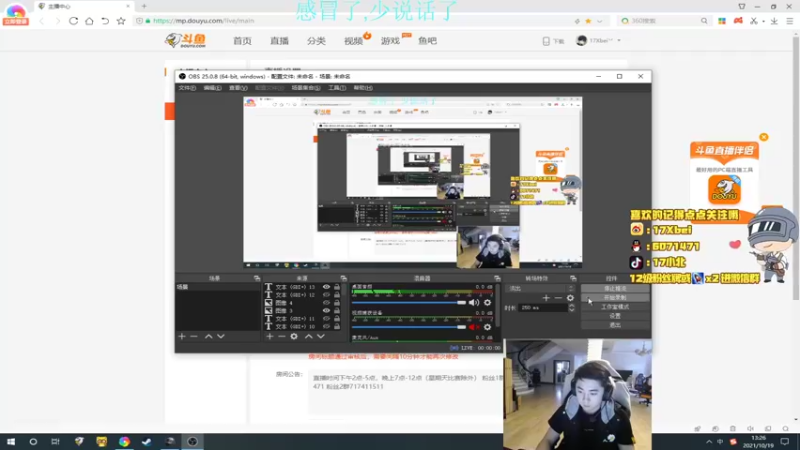The height and width of the screenshot is (450, 800).
Task: Open the 鱼吧 tab on Douyu
Action: click(x=428, y=41)
